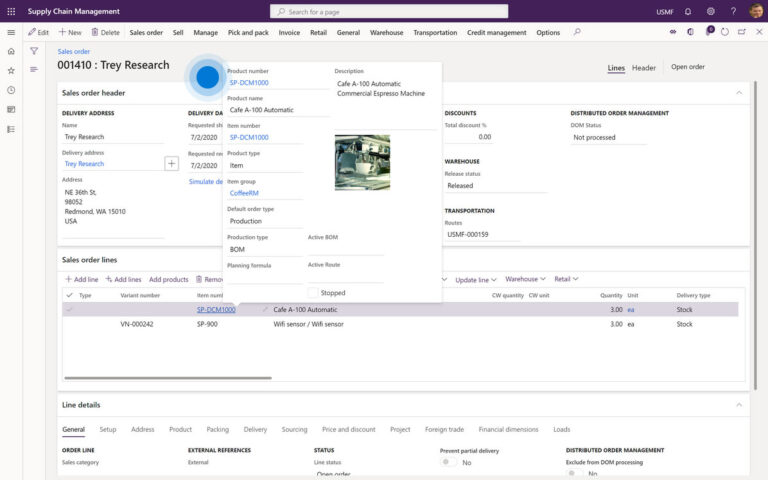Open Transportation menu tab

point(435,32)
